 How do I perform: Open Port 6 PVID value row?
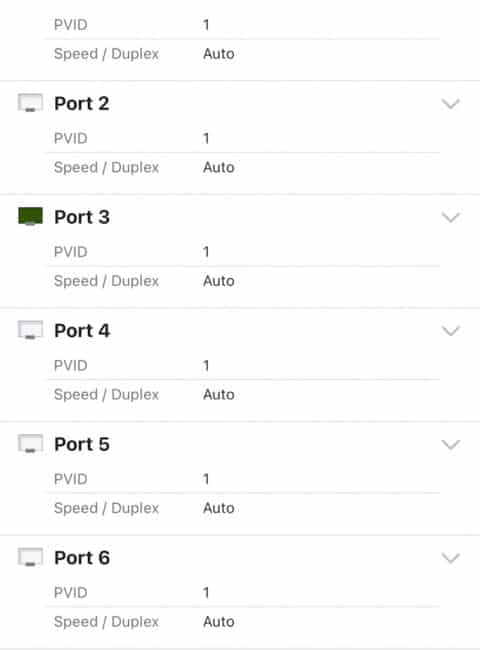point(242,592)
